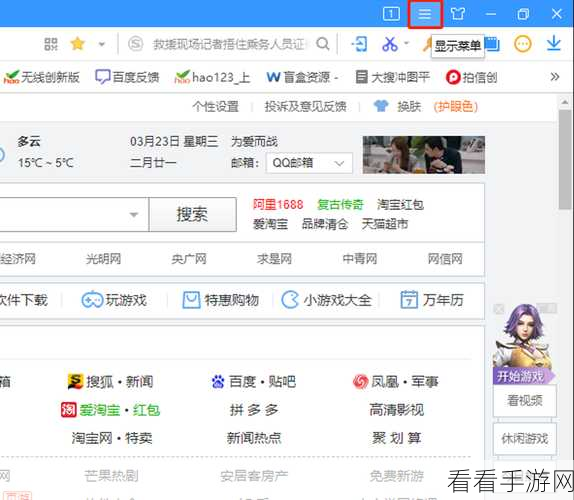Image resolution: width=574 pixels, height=500 pixels.
Task: Open 无线创新版 bookmark
Action: click(x=42, y=77)
